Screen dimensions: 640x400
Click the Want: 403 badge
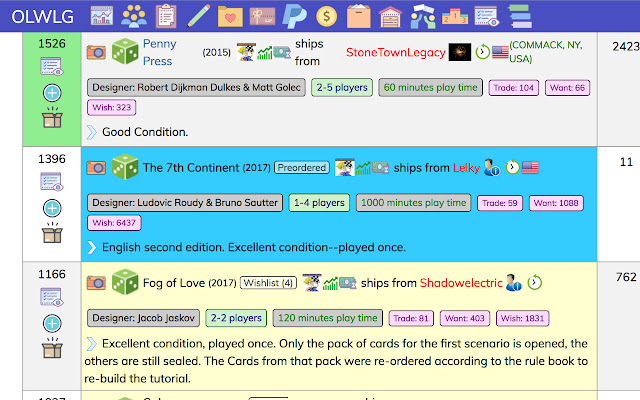464,318
